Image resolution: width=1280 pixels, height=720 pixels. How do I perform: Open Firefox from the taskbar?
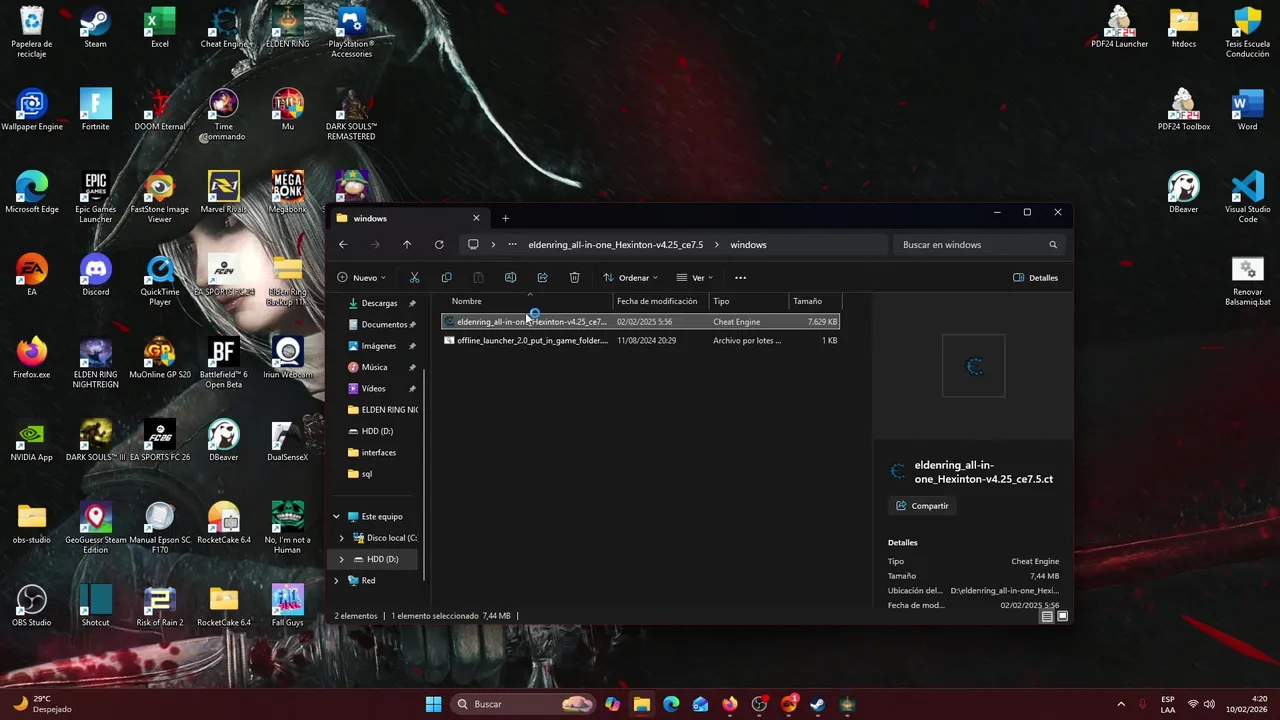click(730, 704)
